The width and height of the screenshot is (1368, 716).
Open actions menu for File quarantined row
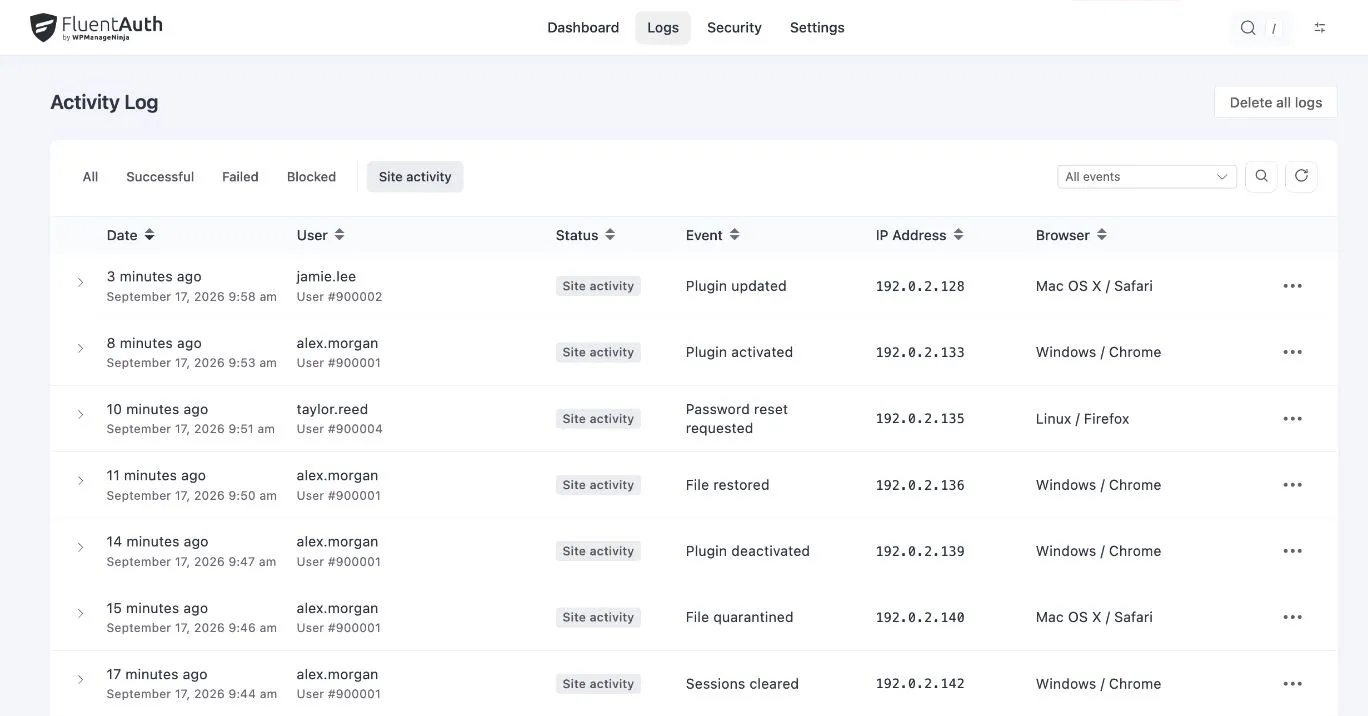(1292, 618)
